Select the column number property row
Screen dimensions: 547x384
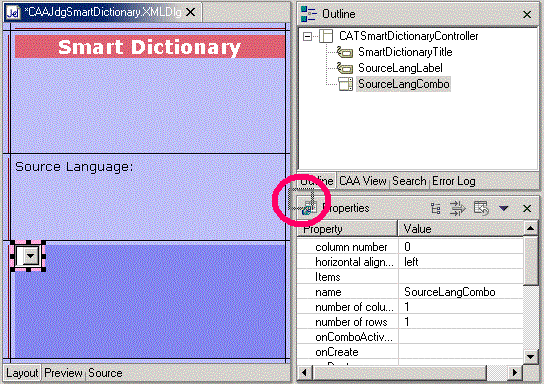351,247
